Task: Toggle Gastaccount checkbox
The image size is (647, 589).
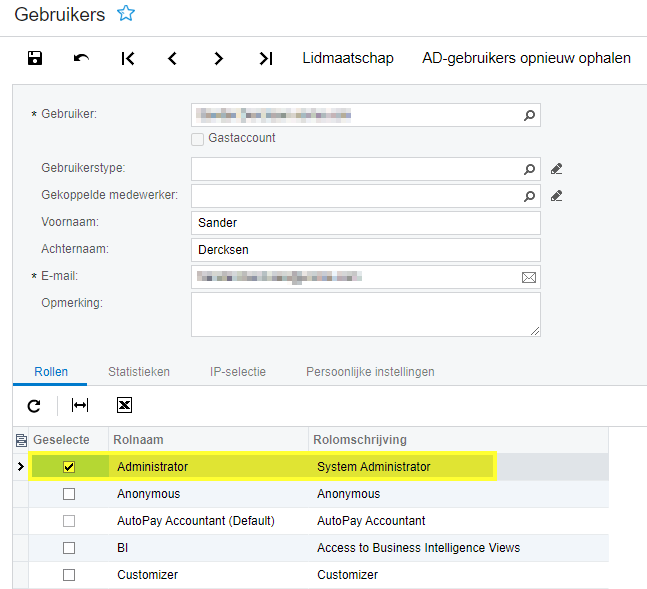Action: point(197,139)
